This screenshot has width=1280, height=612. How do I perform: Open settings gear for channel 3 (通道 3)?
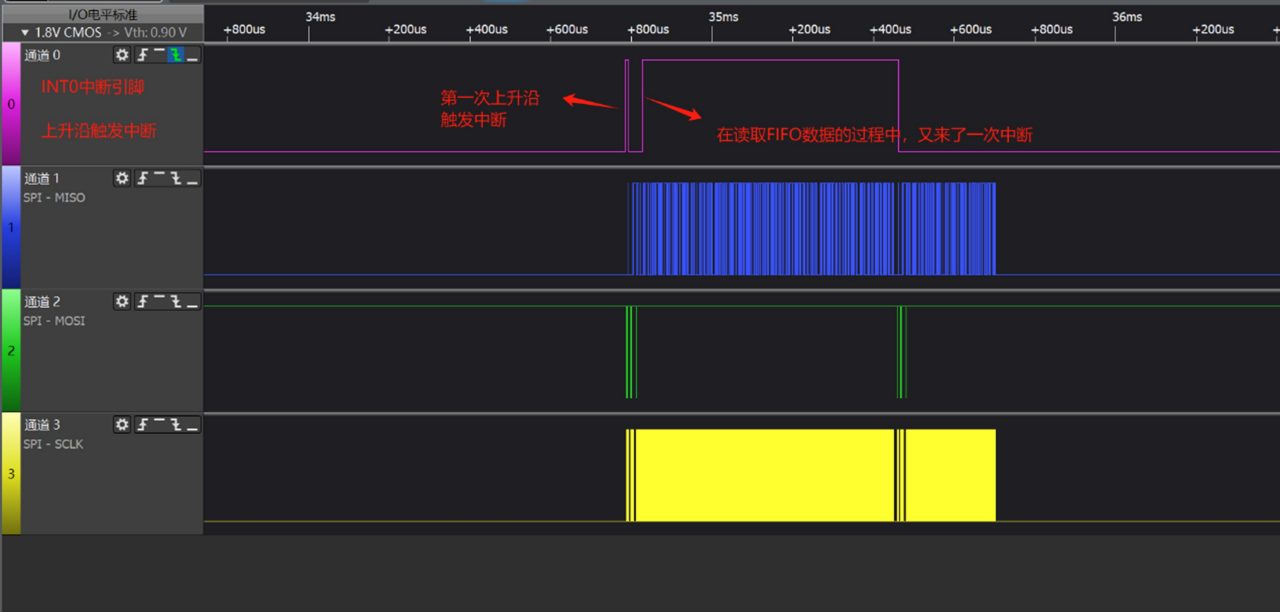(x=122, y=425)
